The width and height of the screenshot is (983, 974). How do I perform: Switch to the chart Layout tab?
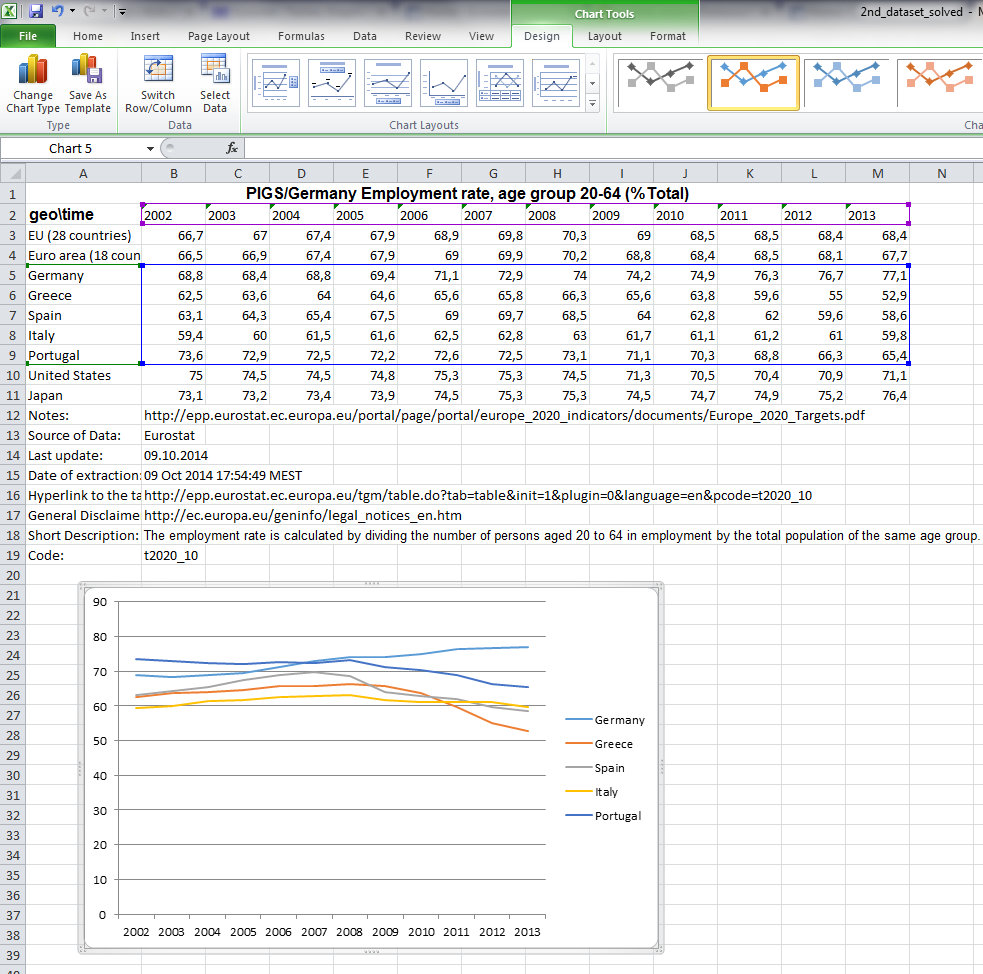[605, 36]
